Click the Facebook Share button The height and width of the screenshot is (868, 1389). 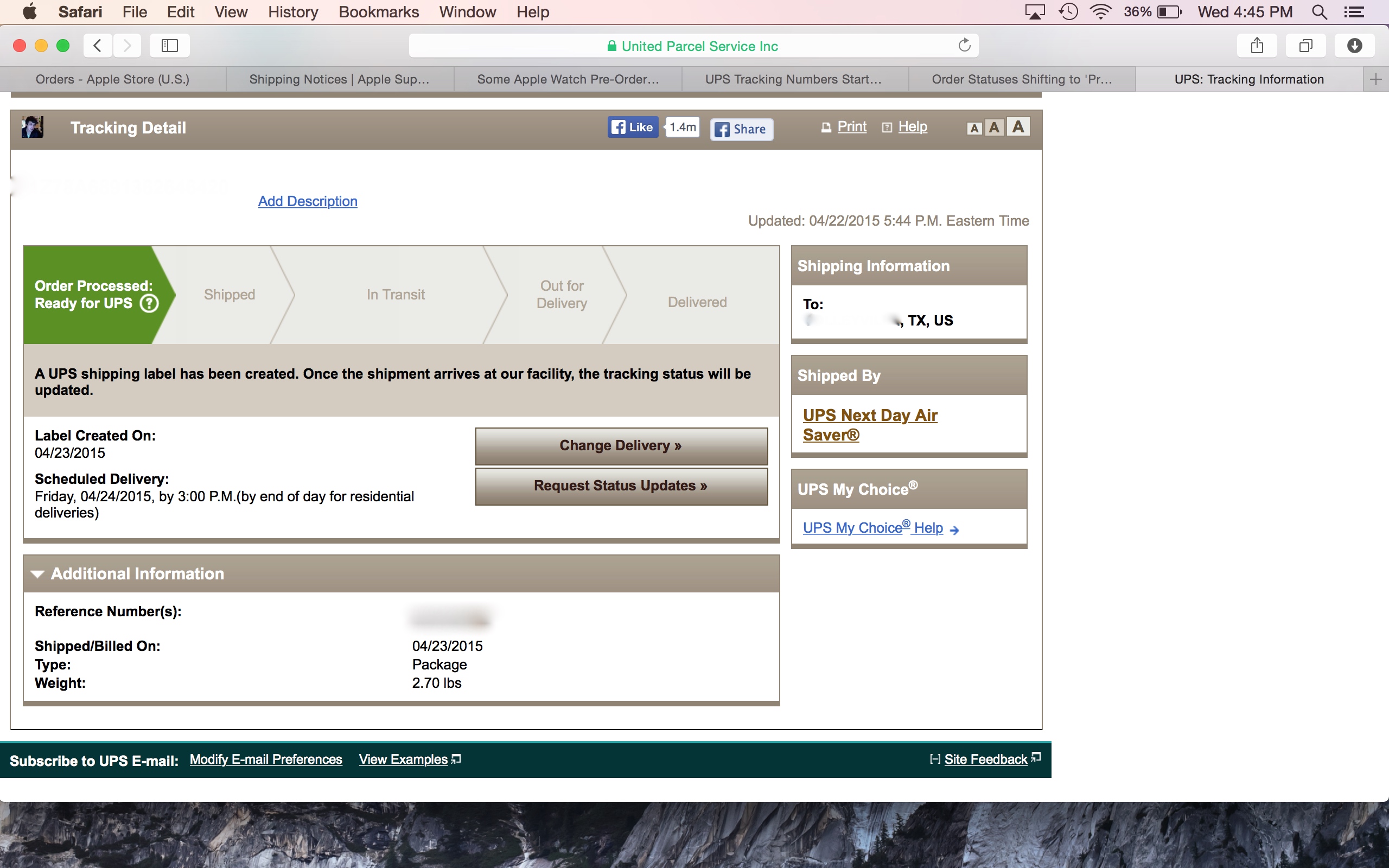742,129
